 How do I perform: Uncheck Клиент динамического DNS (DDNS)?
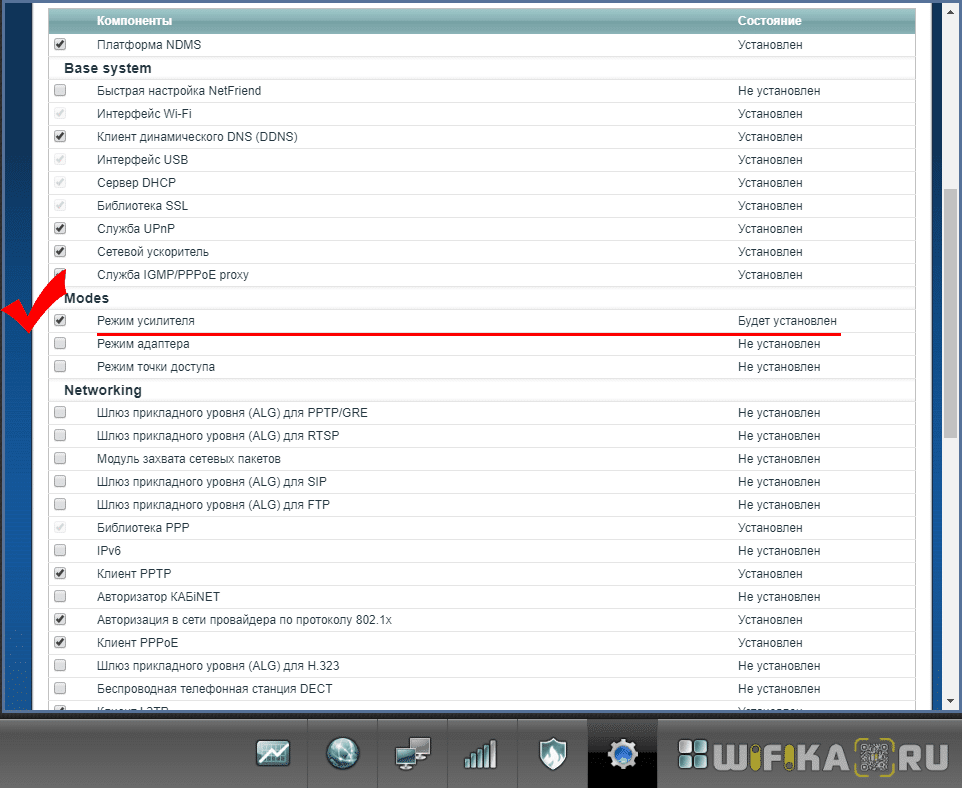pos(60,137)
